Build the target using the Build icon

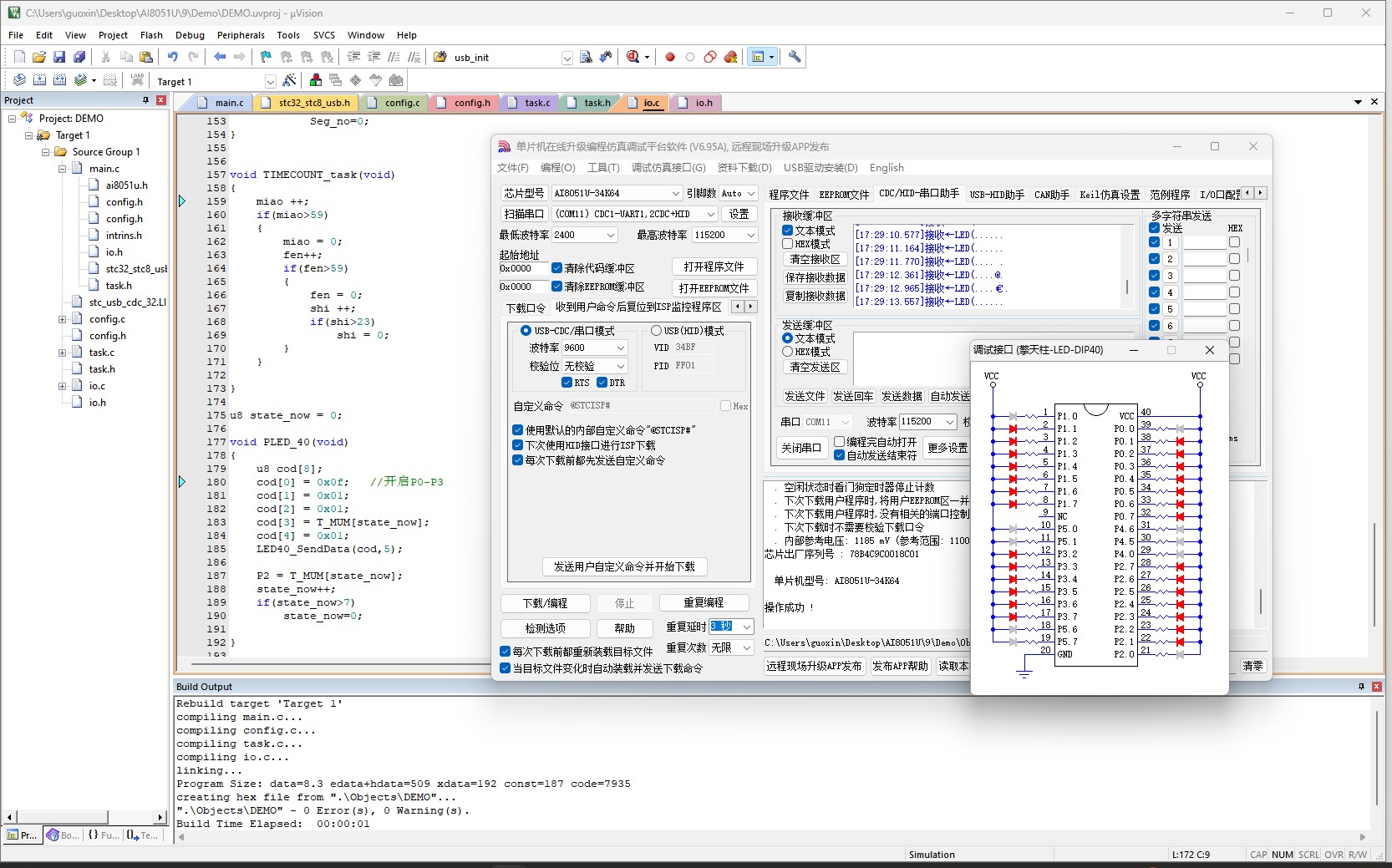[39, 80]
